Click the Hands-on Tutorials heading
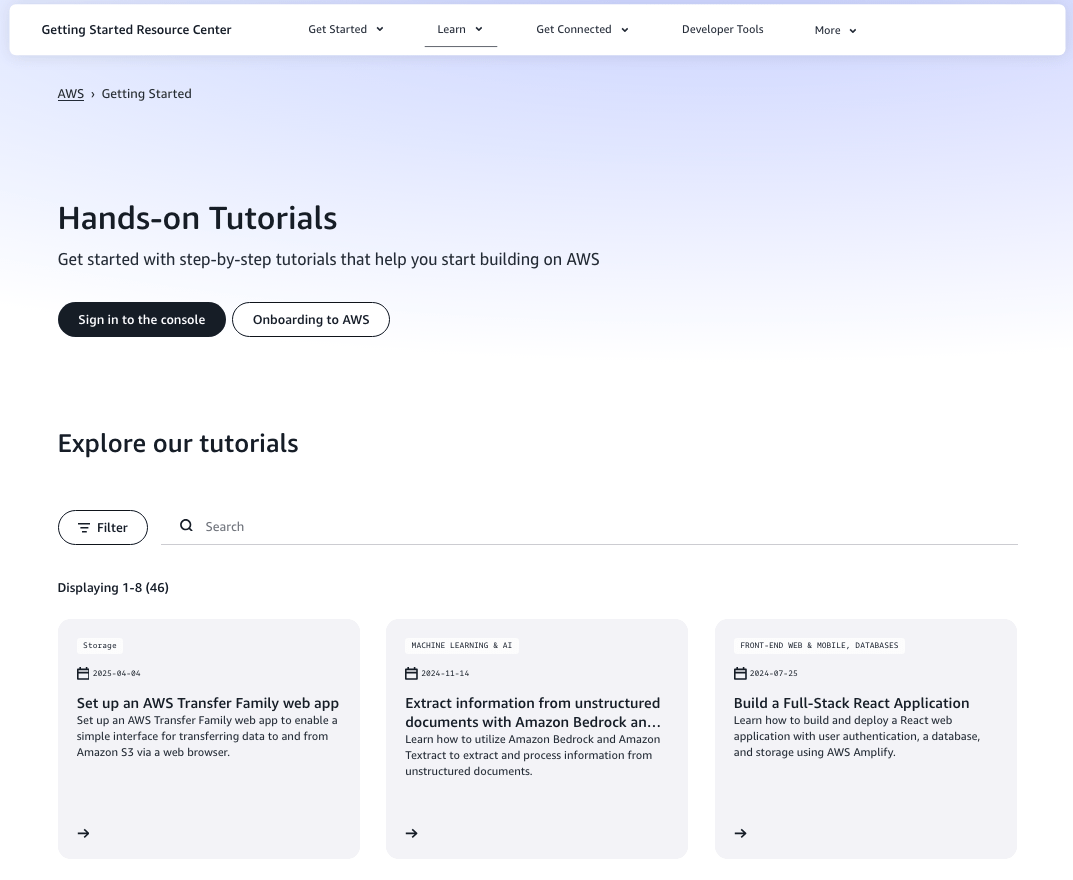The image size is (1073, 880). [197, 218]
